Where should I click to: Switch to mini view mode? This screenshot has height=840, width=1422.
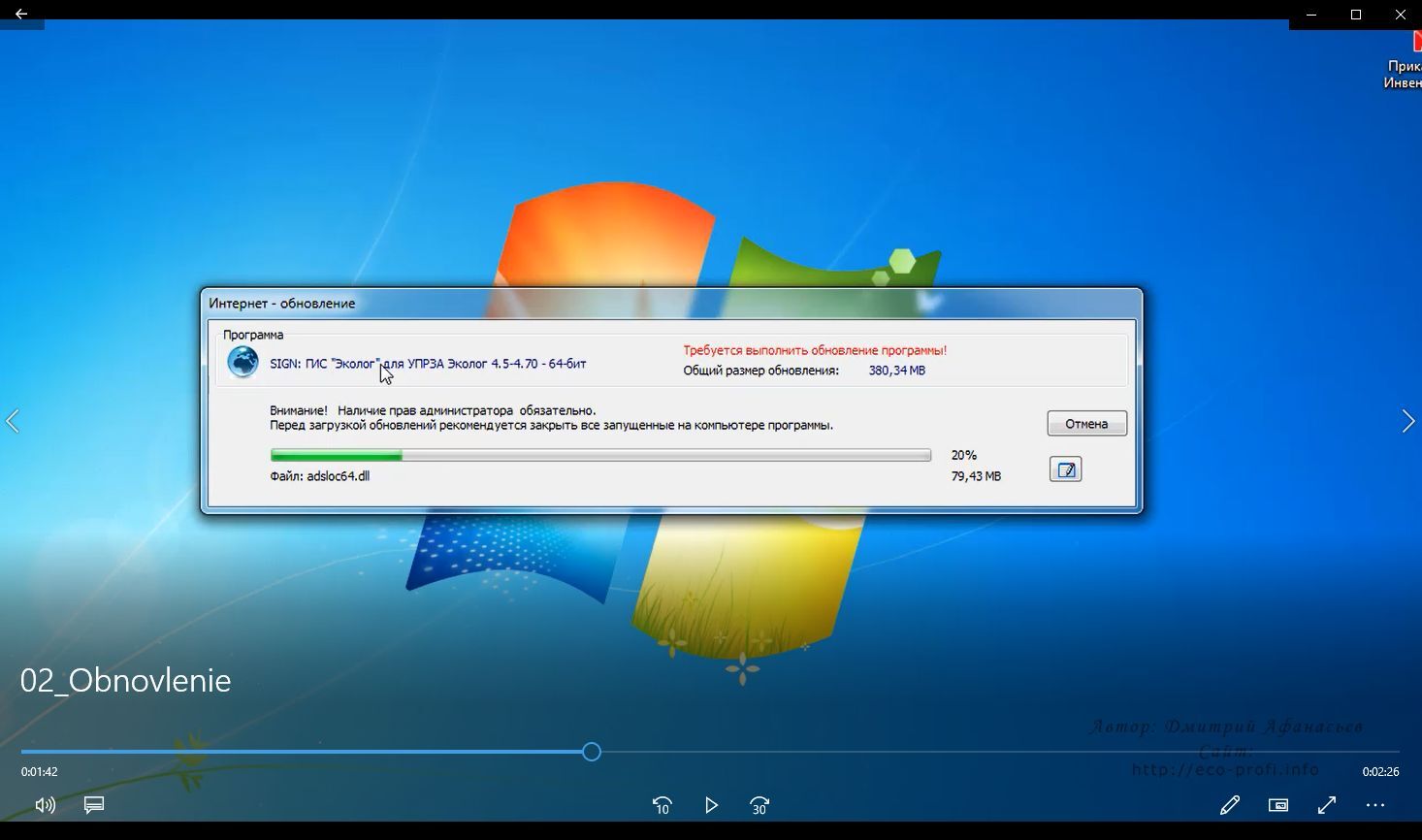pos(1278,805)
